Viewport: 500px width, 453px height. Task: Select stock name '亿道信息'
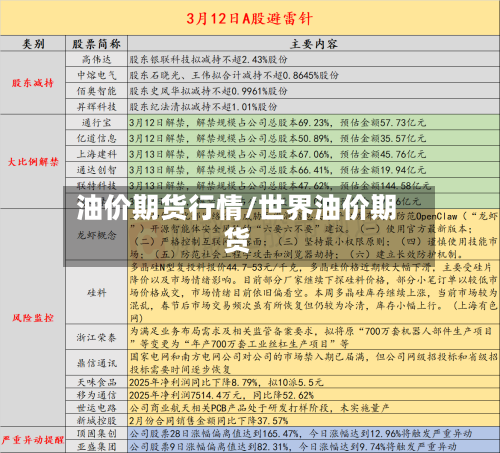coord(96,138)
